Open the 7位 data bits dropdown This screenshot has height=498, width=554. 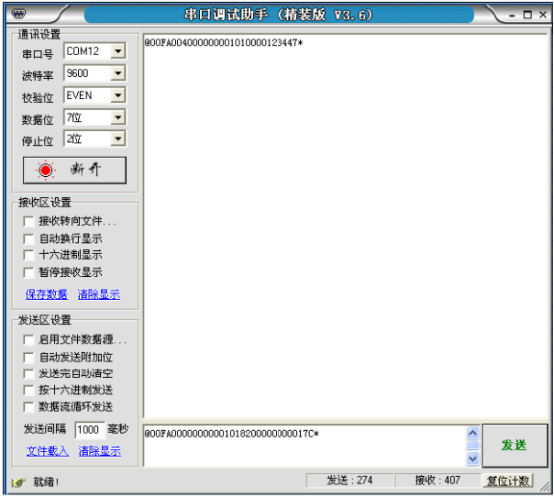118,117
